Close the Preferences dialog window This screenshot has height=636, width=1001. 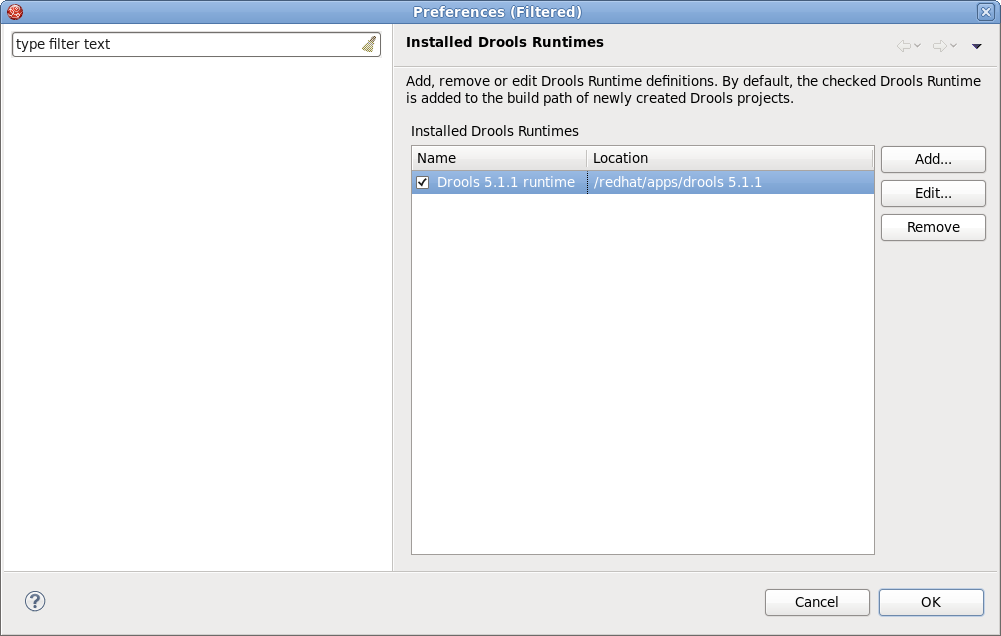(986, 11)
